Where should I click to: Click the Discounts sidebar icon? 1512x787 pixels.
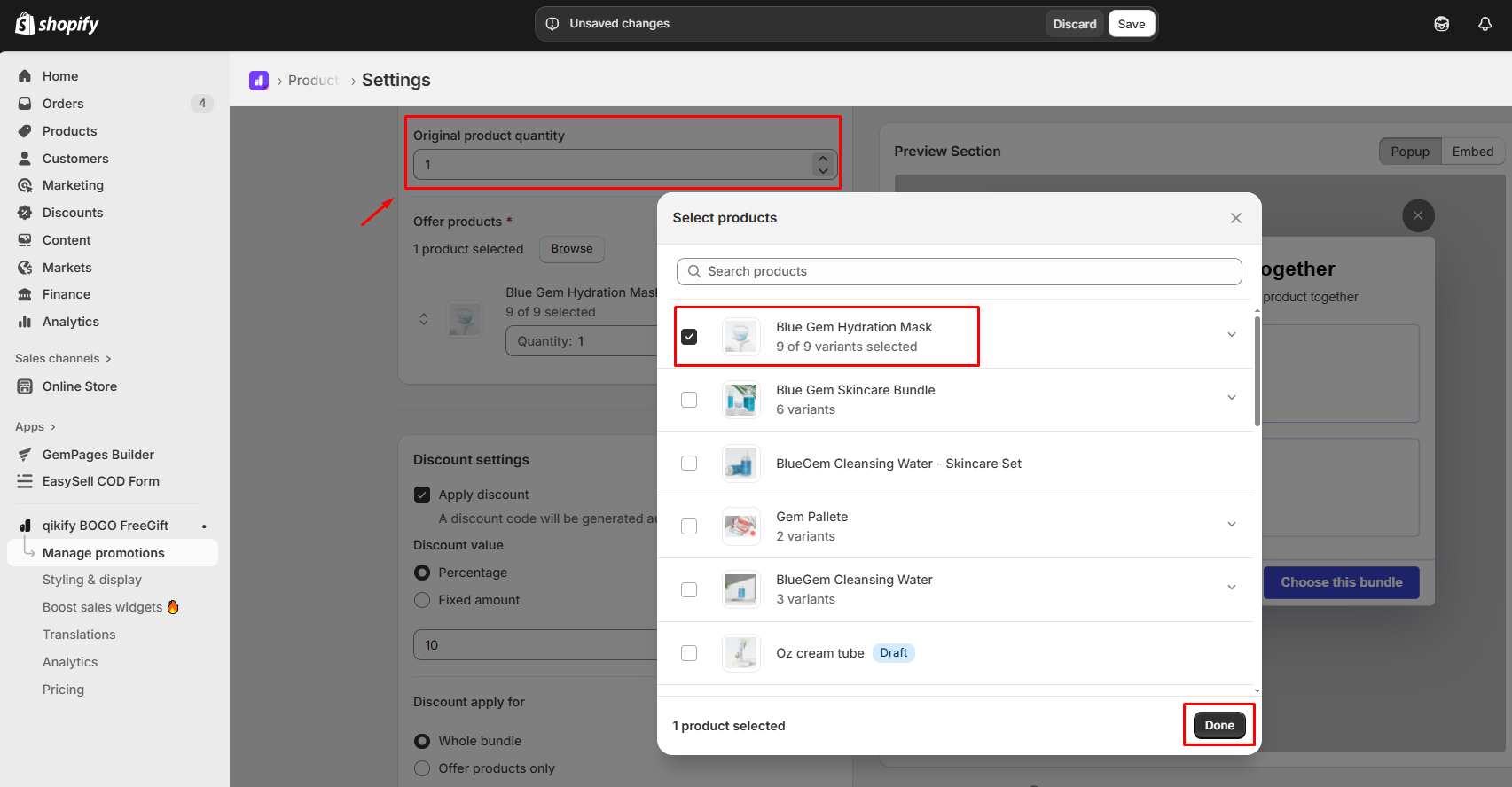(25, 213)
